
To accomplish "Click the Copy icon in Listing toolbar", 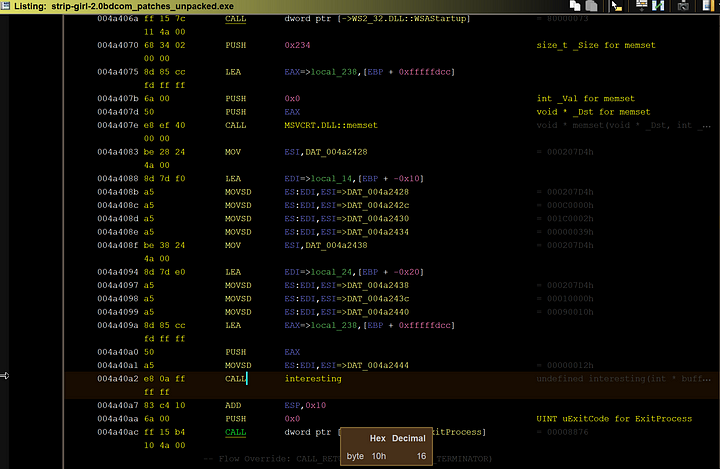I will pyautogui.click(x=575, y=6).
